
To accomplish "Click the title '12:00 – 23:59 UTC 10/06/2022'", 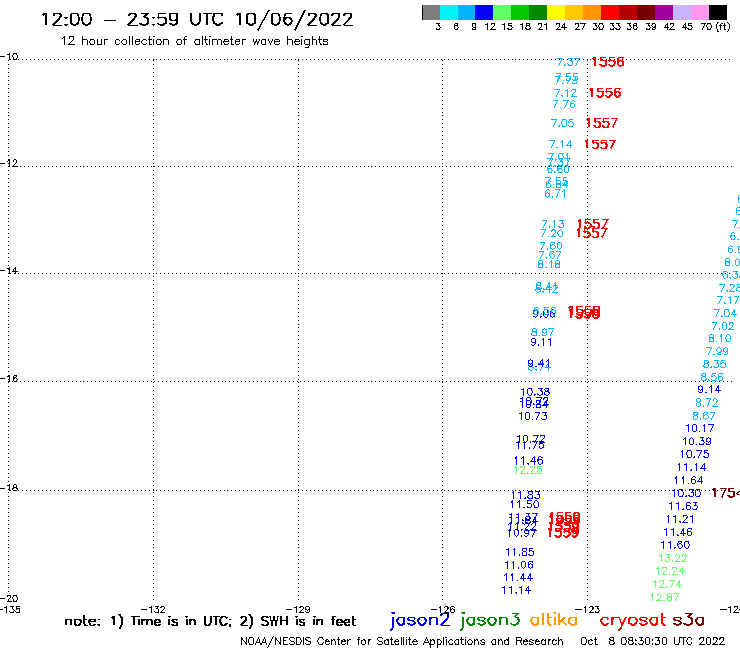I will 197,19.
